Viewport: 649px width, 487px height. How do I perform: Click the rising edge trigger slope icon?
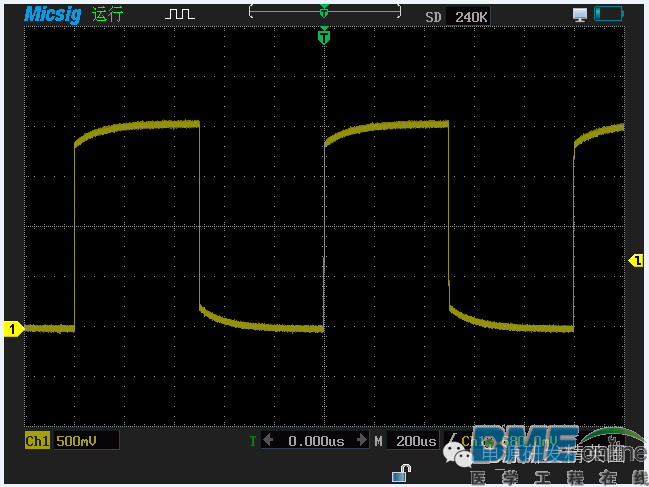(x=453, y=441)
